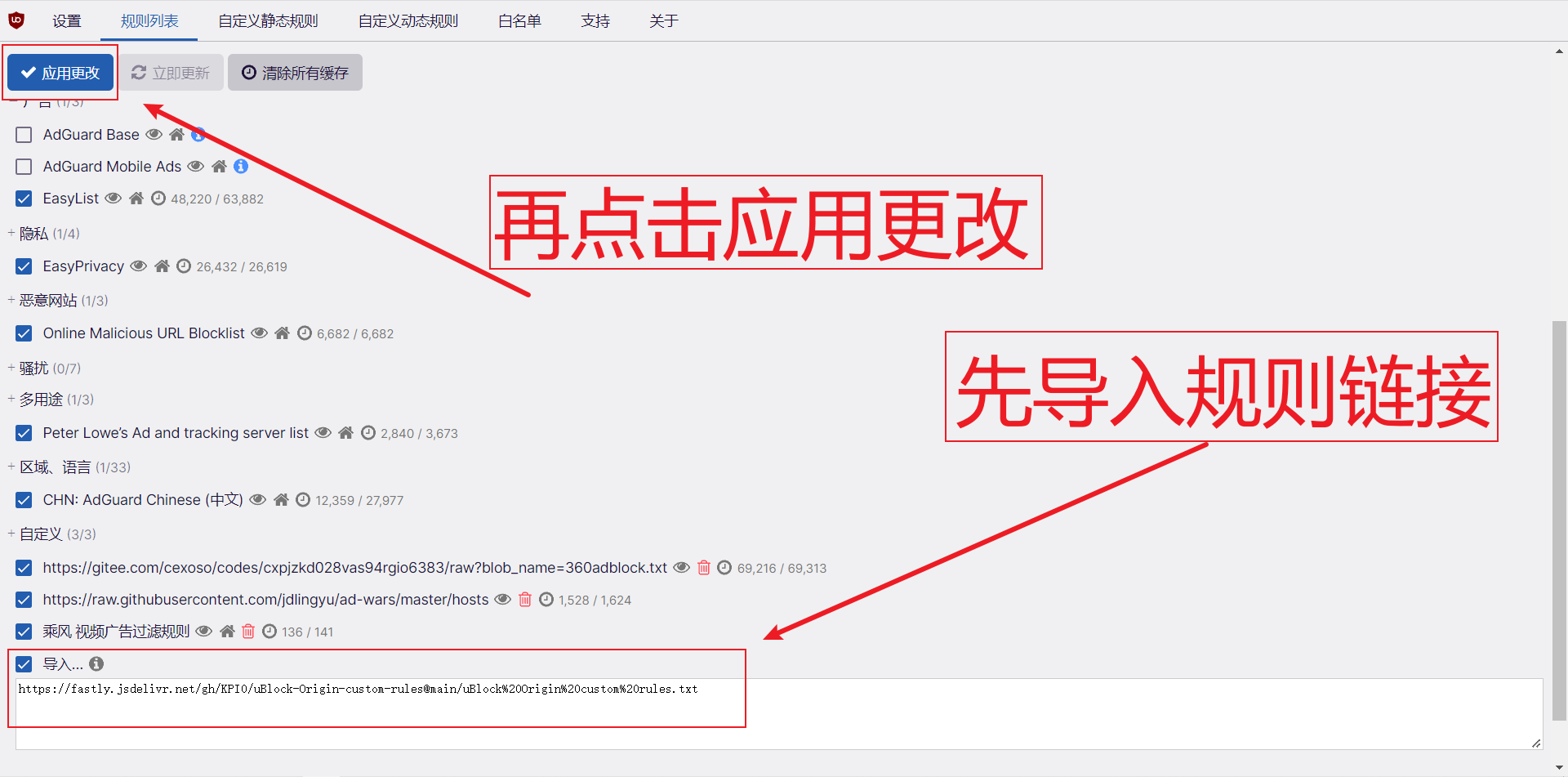View EasyPrivacy content eye icon

click(x=139, y=266)
